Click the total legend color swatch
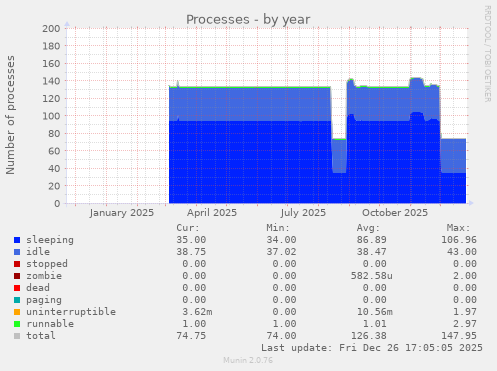497x371 pixels. pyautogui.click(x=17, y=336)
